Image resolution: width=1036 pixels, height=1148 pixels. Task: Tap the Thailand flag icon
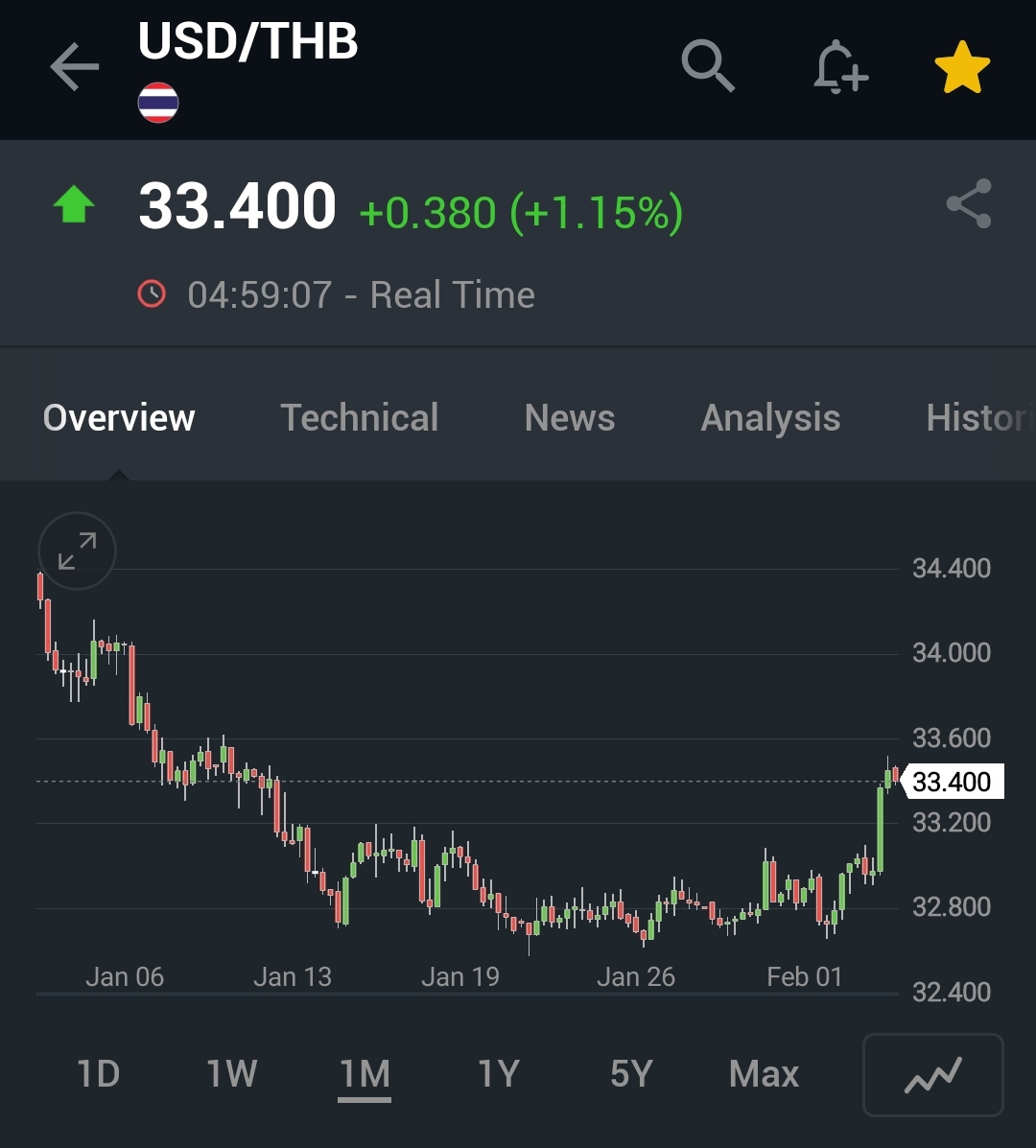pyautogui.click(x=158, y=103)
